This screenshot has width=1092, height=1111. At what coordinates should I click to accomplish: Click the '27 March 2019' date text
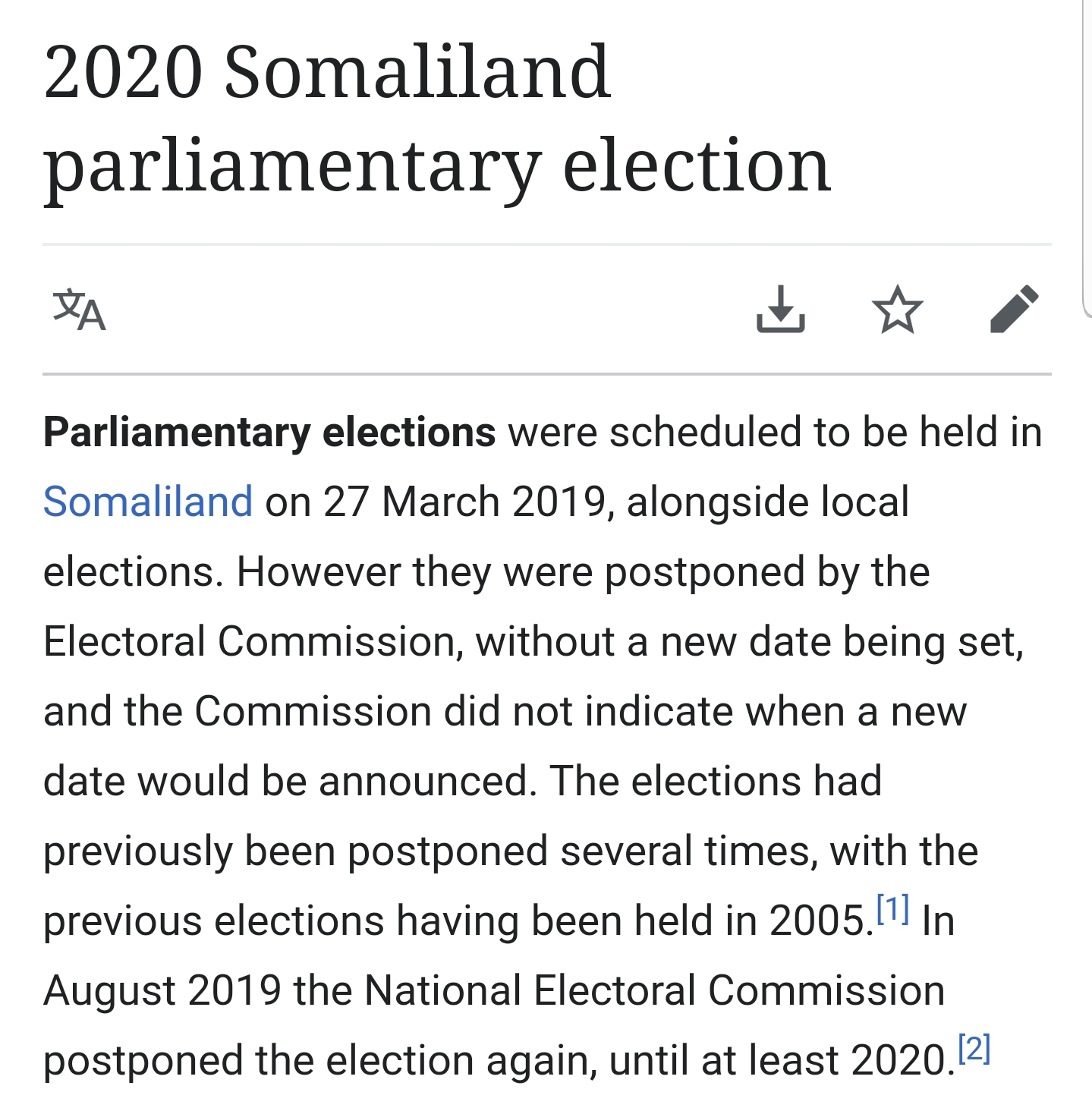tap(464, 502)
